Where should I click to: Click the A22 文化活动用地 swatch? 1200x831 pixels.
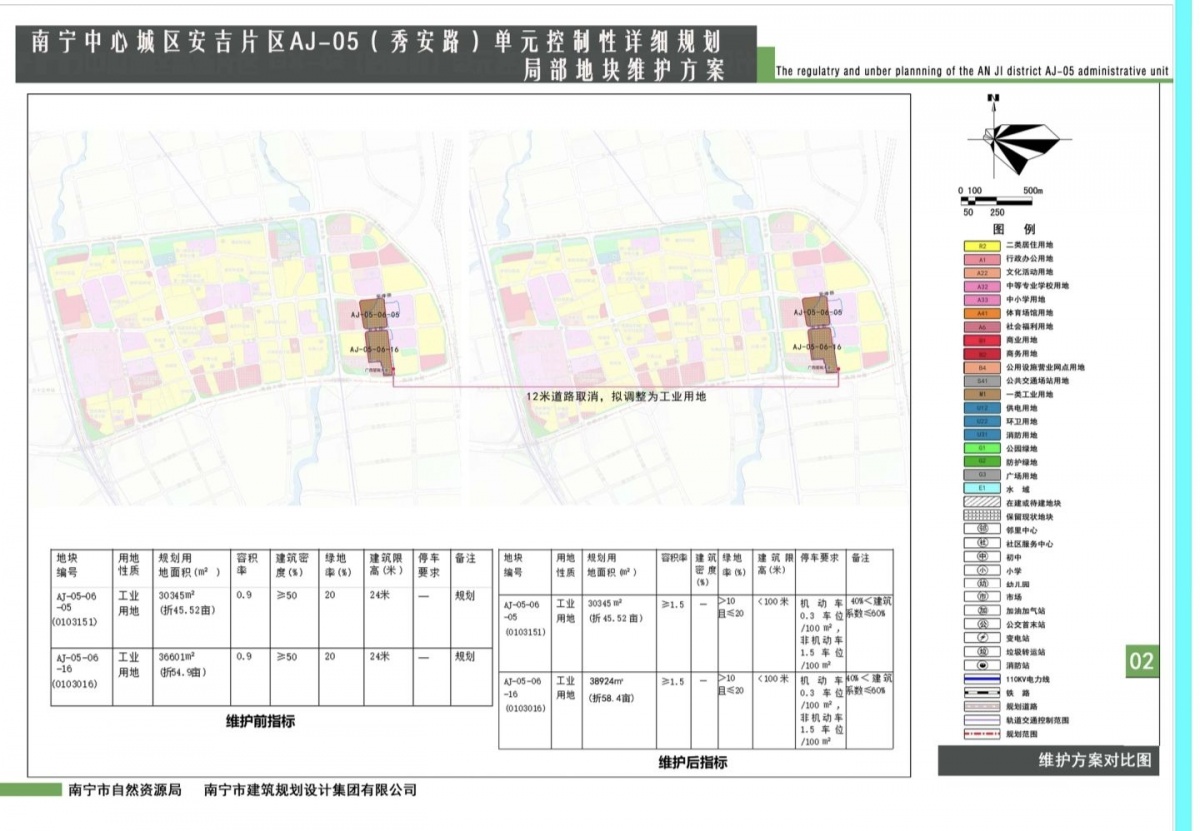point(982,272)
